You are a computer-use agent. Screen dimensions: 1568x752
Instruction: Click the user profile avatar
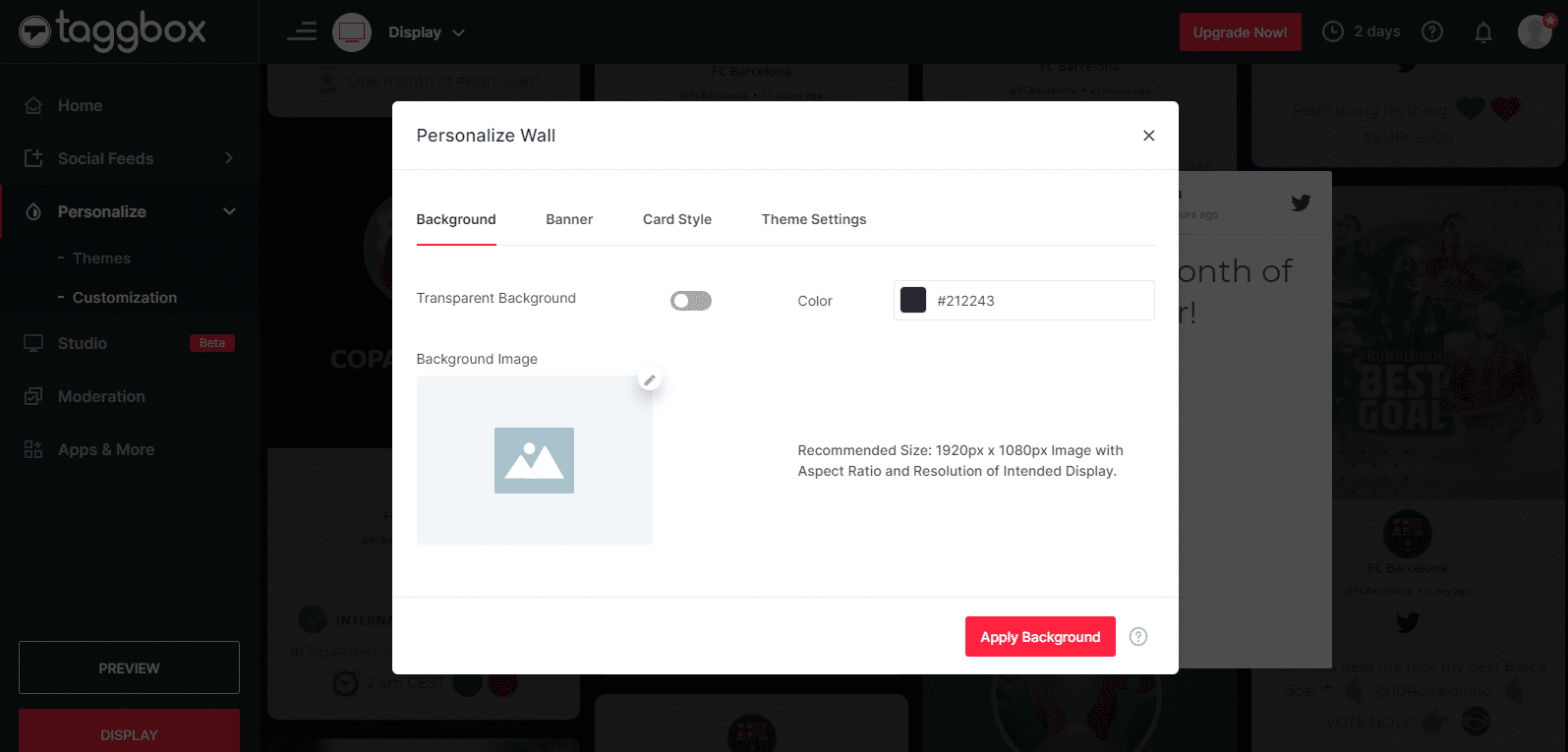[1535, 31]
